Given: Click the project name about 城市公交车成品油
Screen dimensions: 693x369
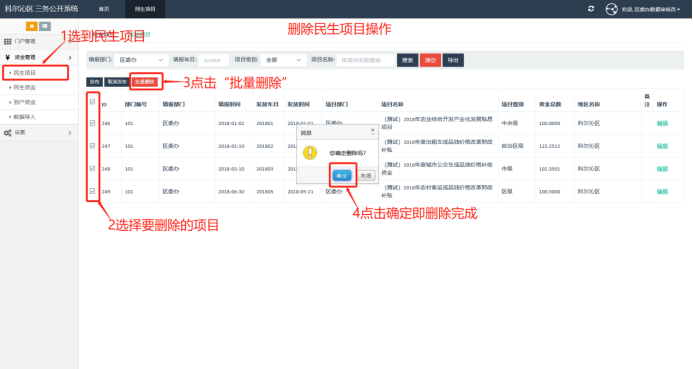Looking at the screenshot, I should [x=437, y=168].
